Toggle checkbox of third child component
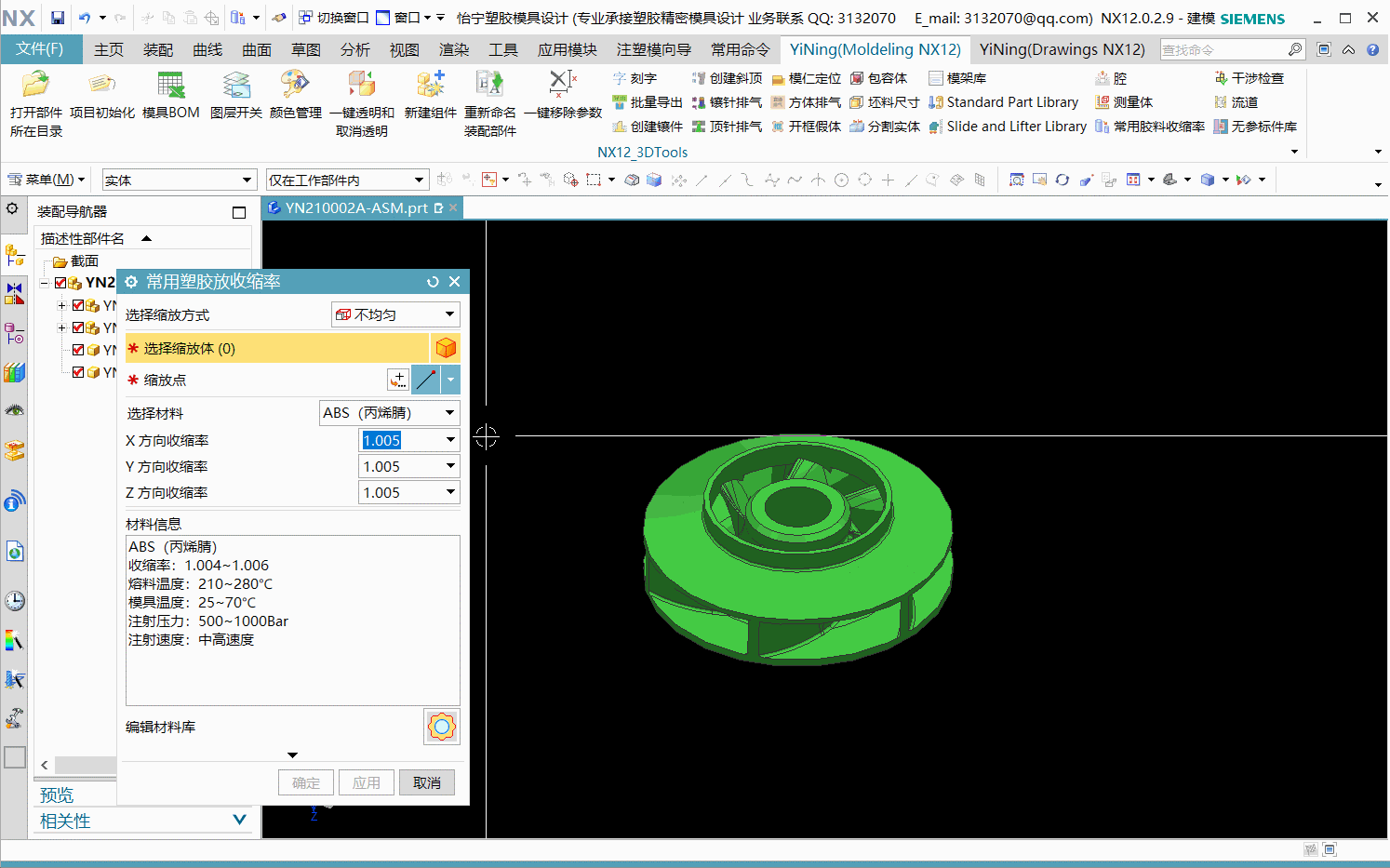Viewport: 1390px width, 868px height. (78, 350)
